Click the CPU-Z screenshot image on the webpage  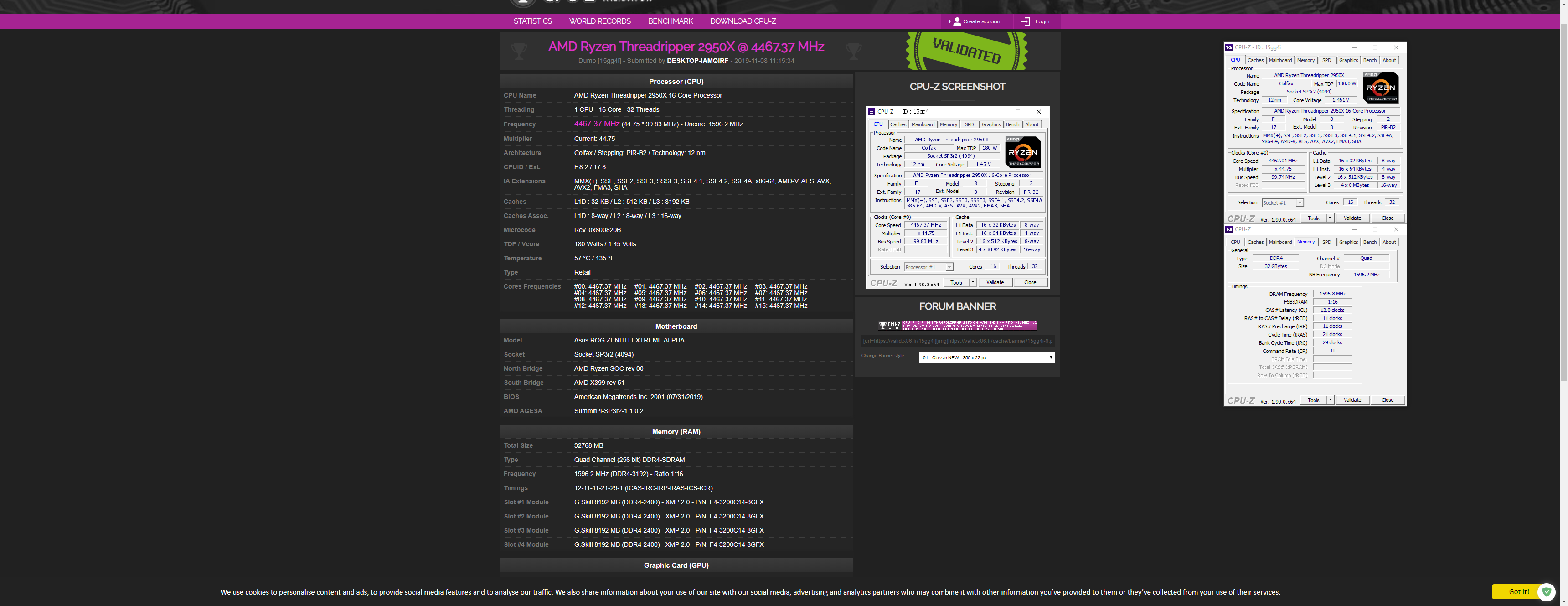coord(958,197)
